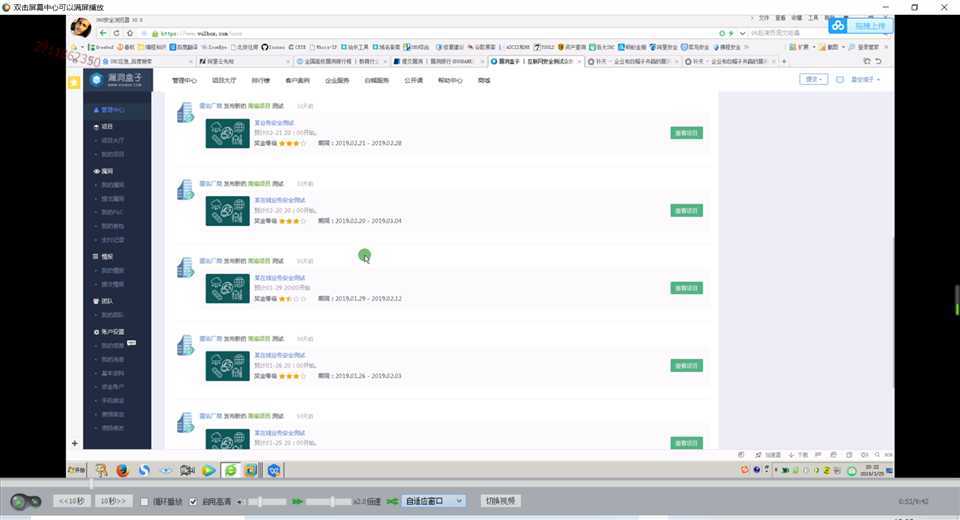Open 商城 in the top navigation
This screenshot has height=520, width=960.
pyautogui.click(x=484, y=80)
